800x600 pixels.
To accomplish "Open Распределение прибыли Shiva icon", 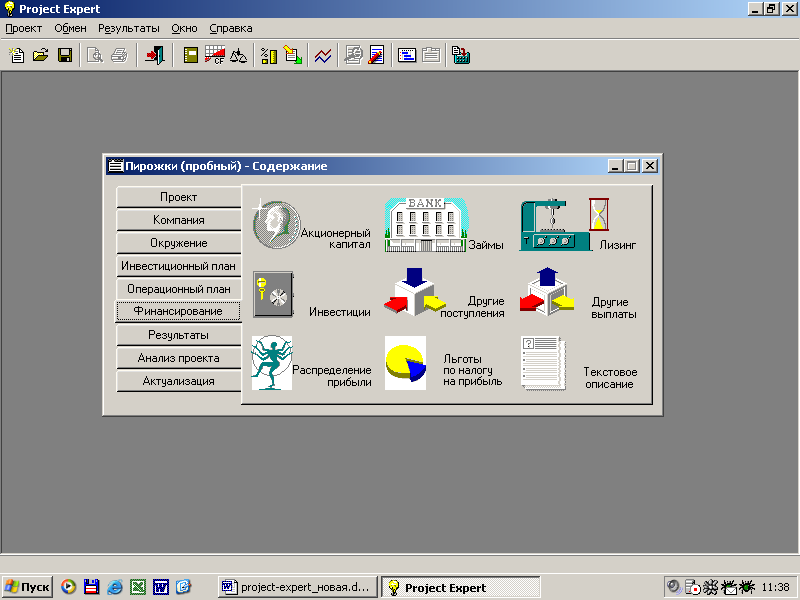I will coord(272,363).
